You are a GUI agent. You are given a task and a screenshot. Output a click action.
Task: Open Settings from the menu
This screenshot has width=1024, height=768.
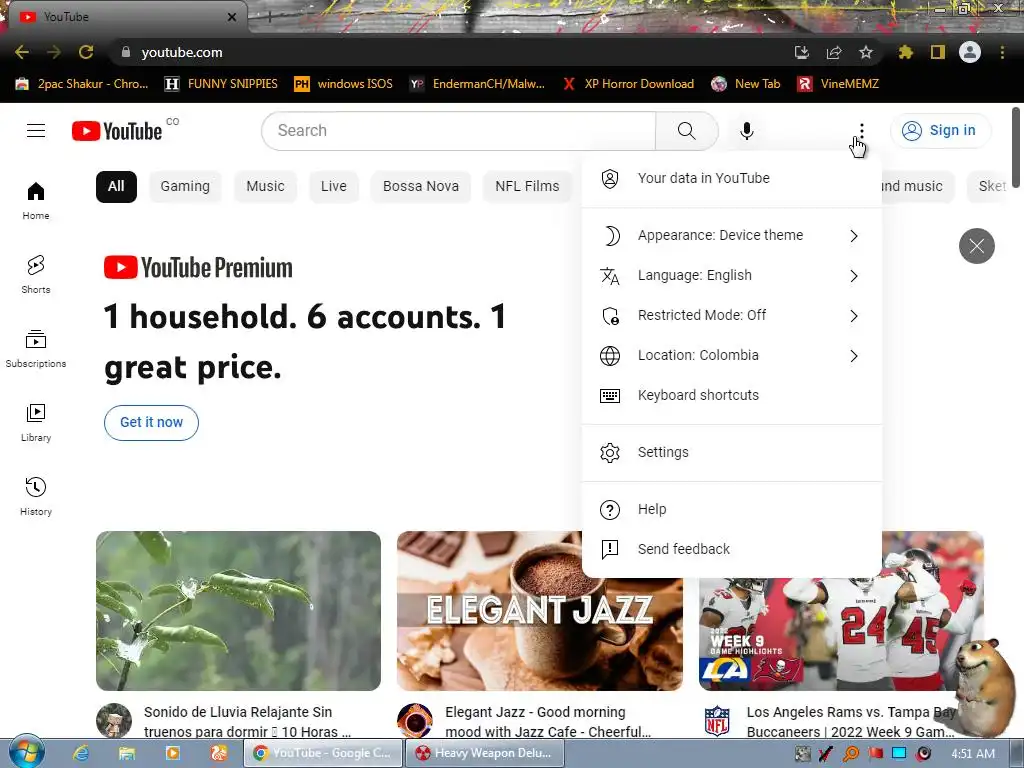[731, 452]
